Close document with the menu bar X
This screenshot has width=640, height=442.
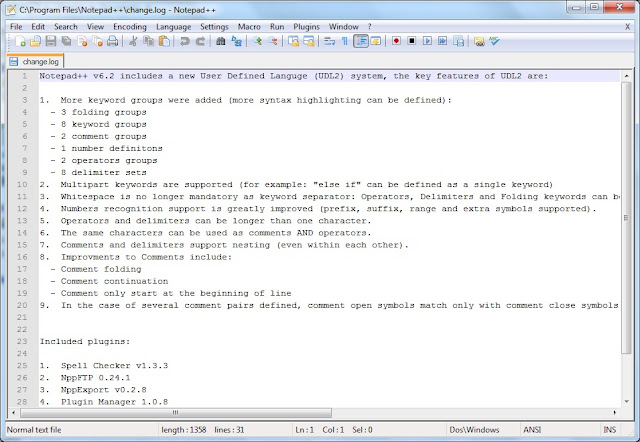coord(627,27)
